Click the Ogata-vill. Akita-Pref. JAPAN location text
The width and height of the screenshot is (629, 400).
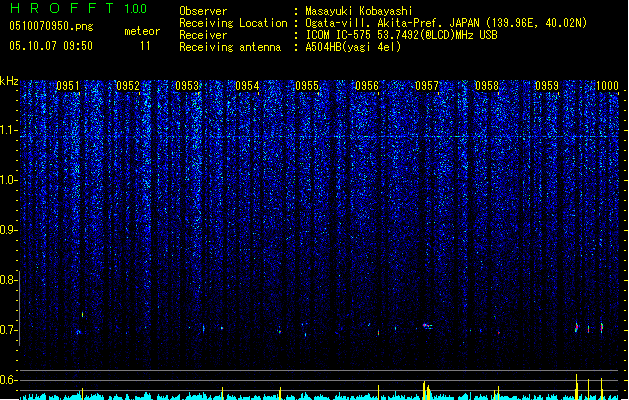(x=446, y=23)
